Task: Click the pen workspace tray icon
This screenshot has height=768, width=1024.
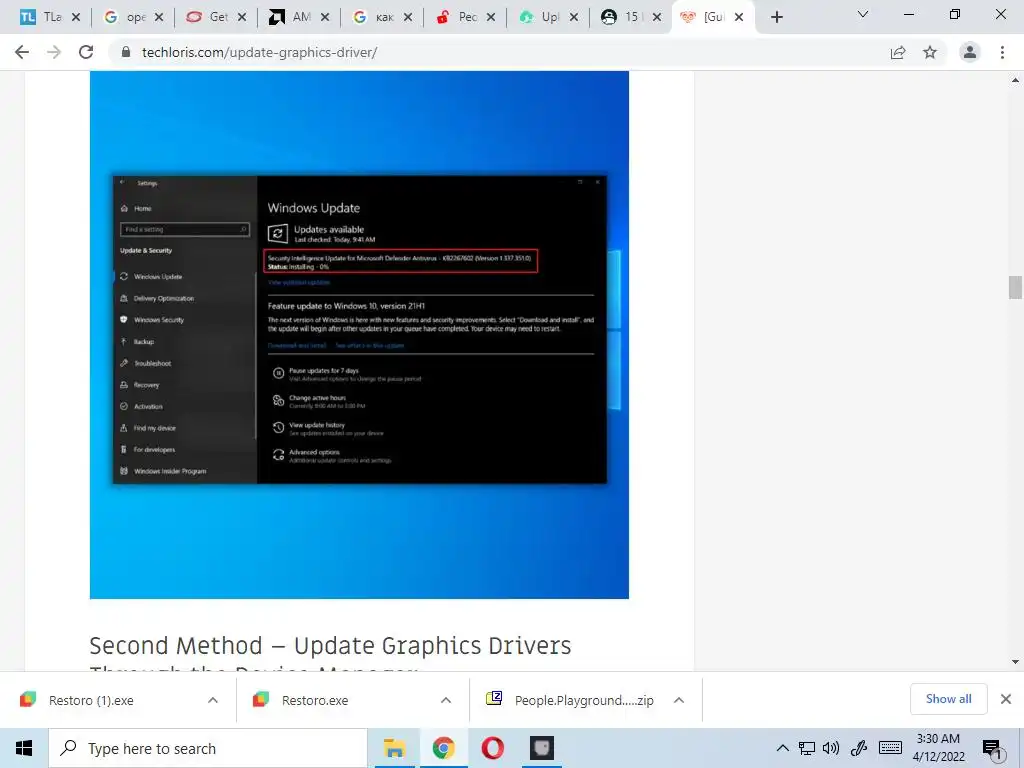Action: (x=858, y=748)
